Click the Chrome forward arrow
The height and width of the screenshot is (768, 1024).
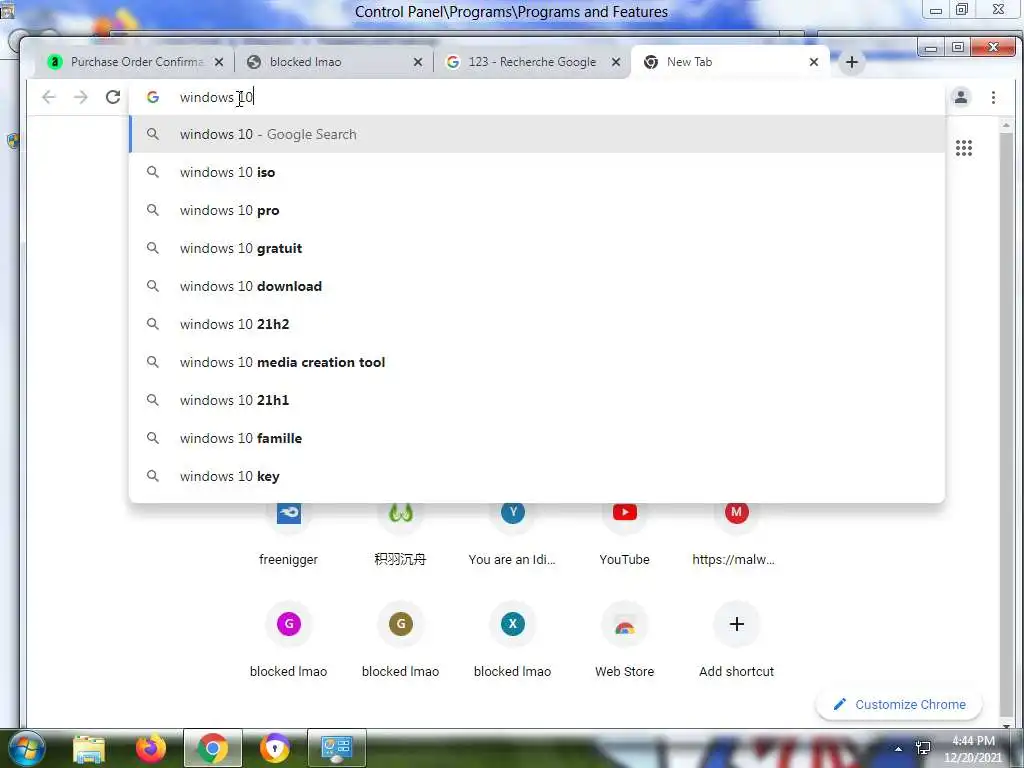[x=80, y=97]
